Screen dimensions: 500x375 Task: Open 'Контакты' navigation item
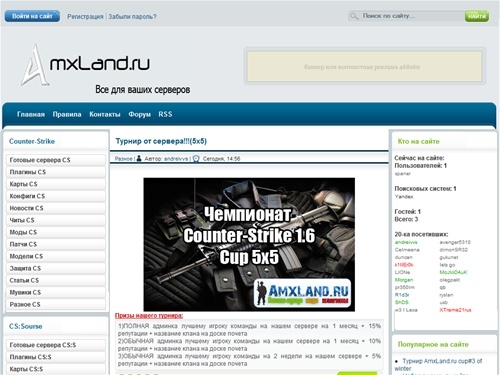pos(105,114)
